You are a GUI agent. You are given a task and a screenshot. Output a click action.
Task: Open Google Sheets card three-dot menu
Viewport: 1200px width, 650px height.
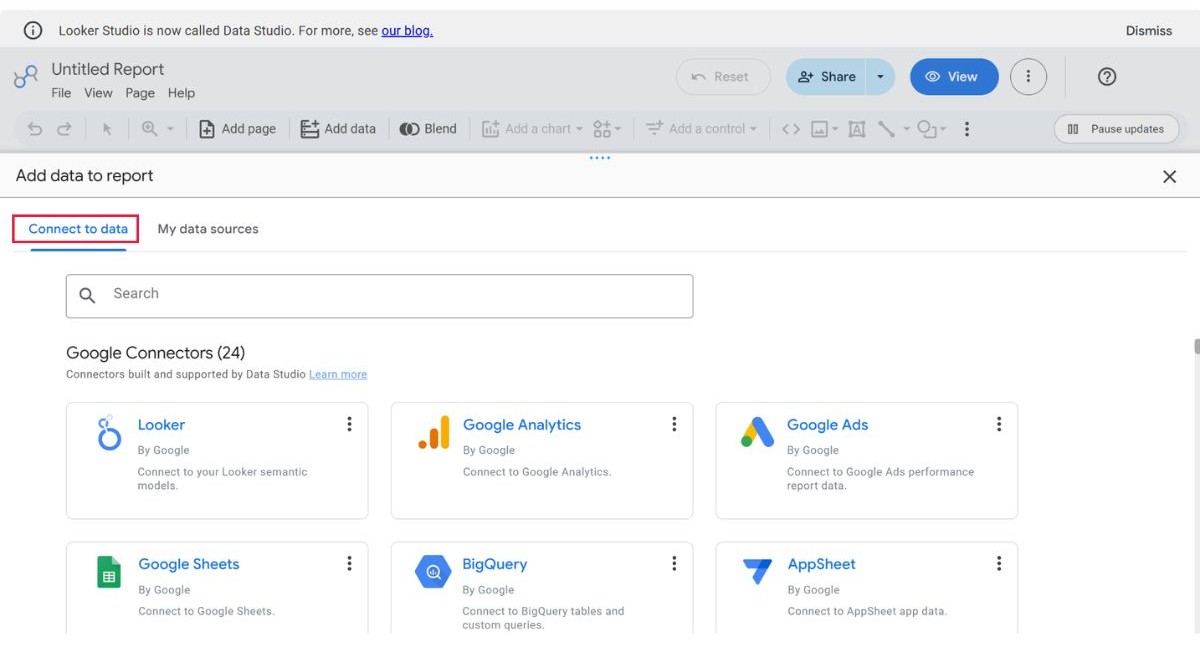coord(349,564)
